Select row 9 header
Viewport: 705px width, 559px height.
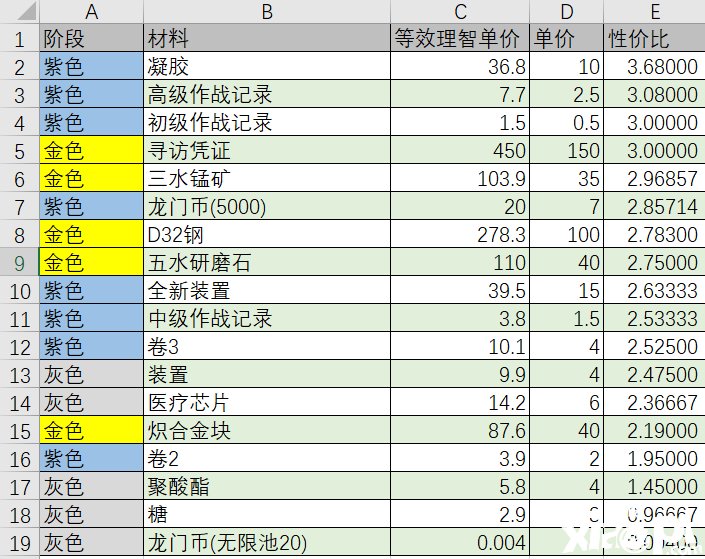tap(19, 262)
